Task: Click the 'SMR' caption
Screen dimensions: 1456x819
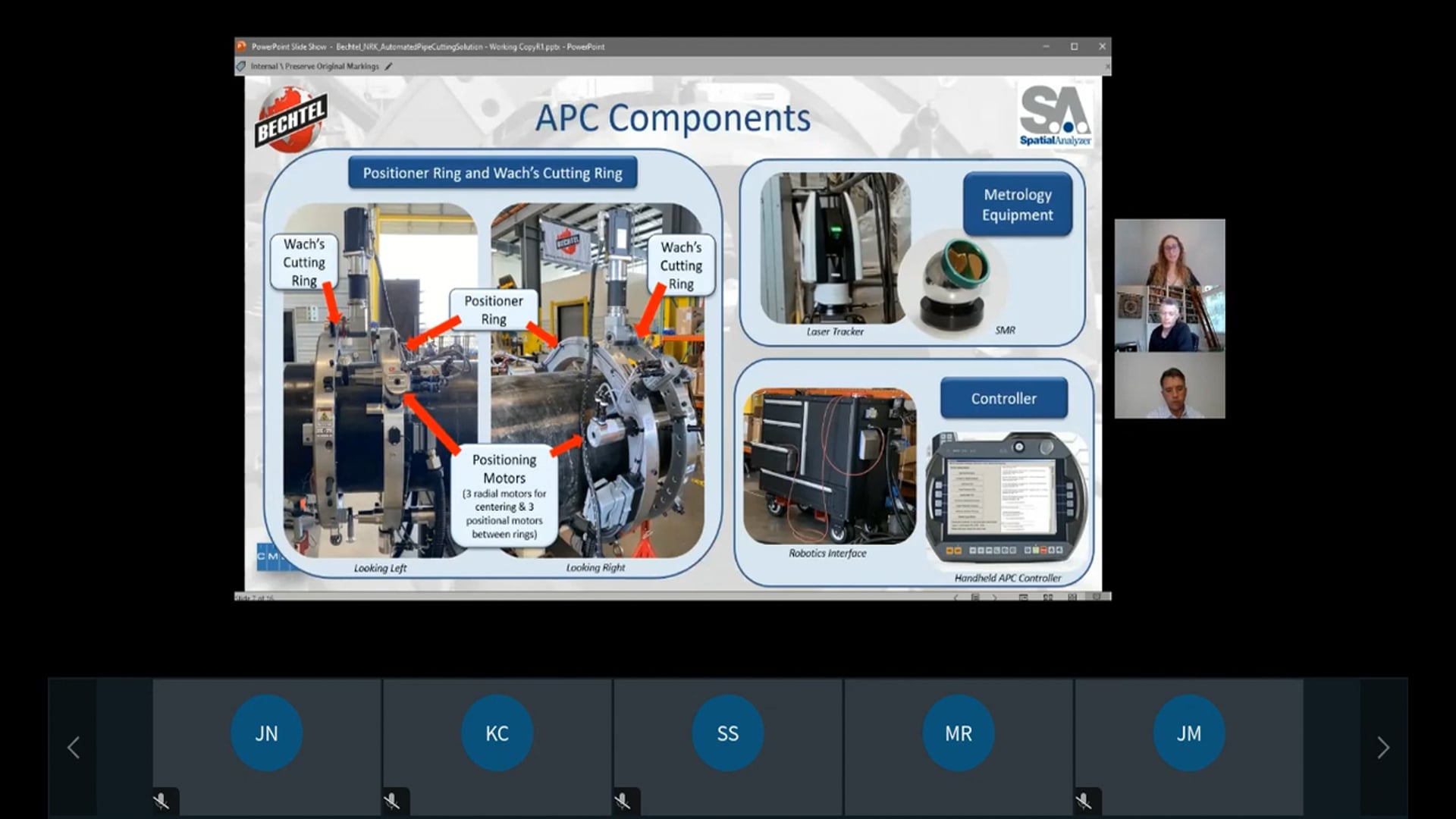Action: (x=1005, y=330)
